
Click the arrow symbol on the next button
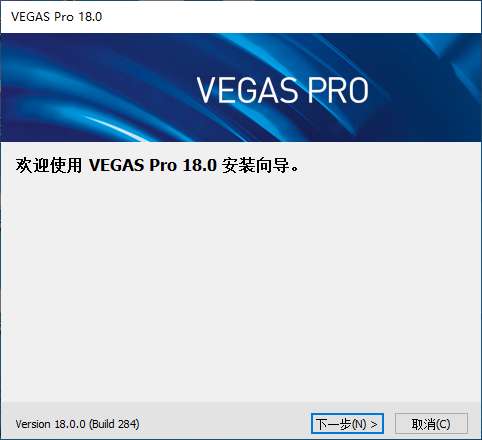(x=374, y=424)
